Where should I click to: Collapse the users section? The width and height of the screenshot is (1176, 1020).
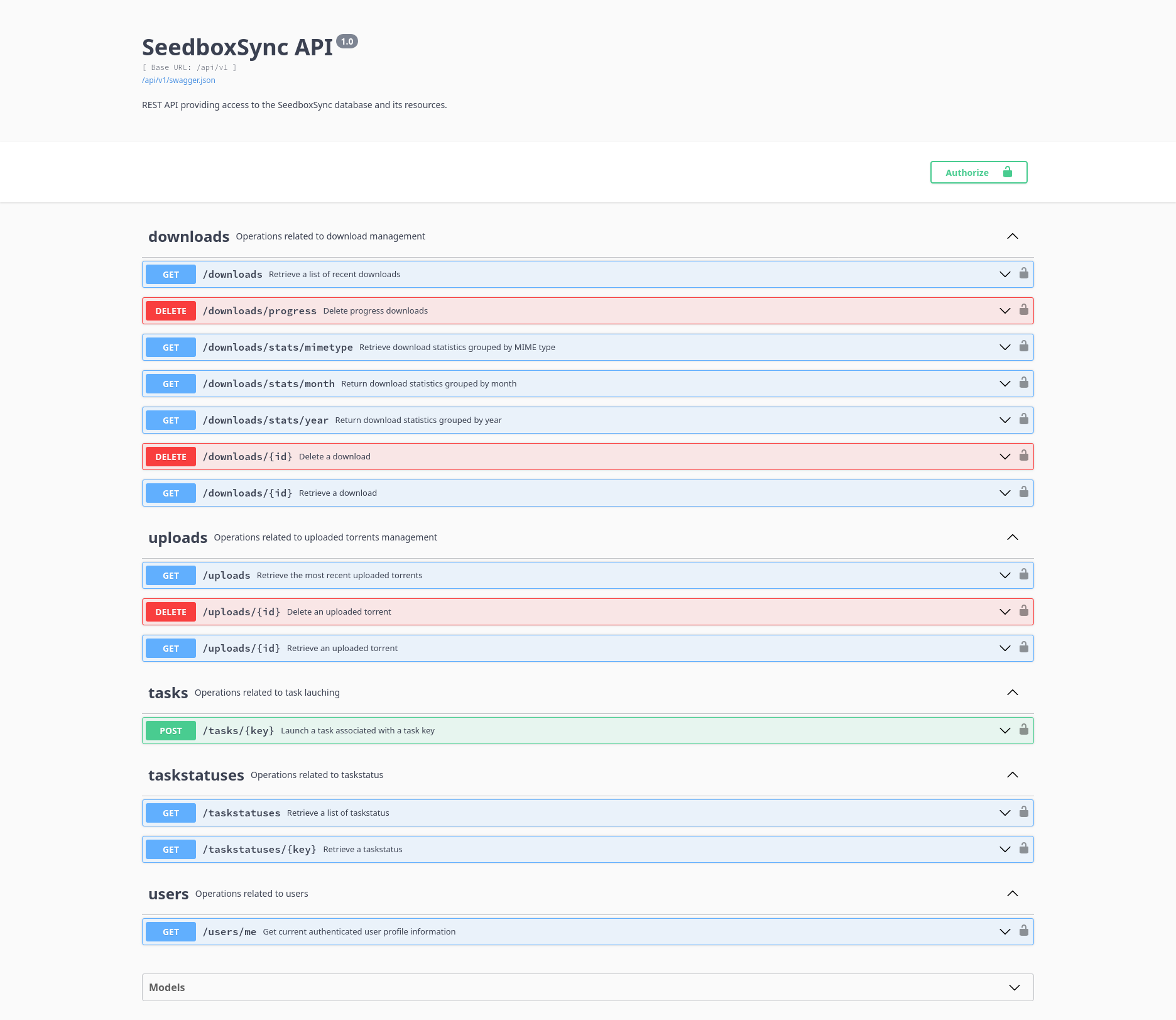pos(1013,894)
